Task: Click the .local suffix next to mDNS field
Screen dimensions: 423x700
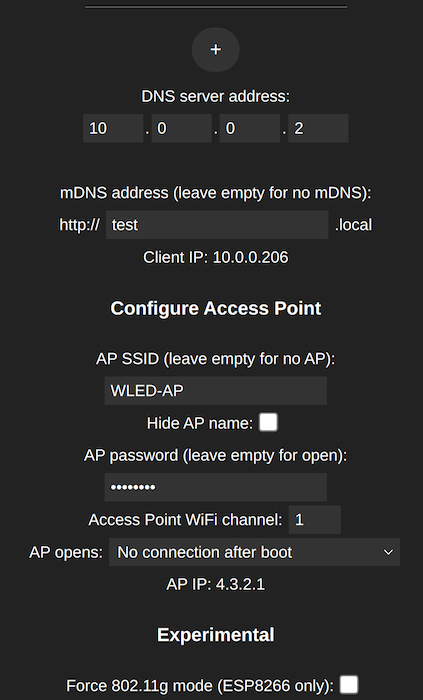Action: click(353, 225)
